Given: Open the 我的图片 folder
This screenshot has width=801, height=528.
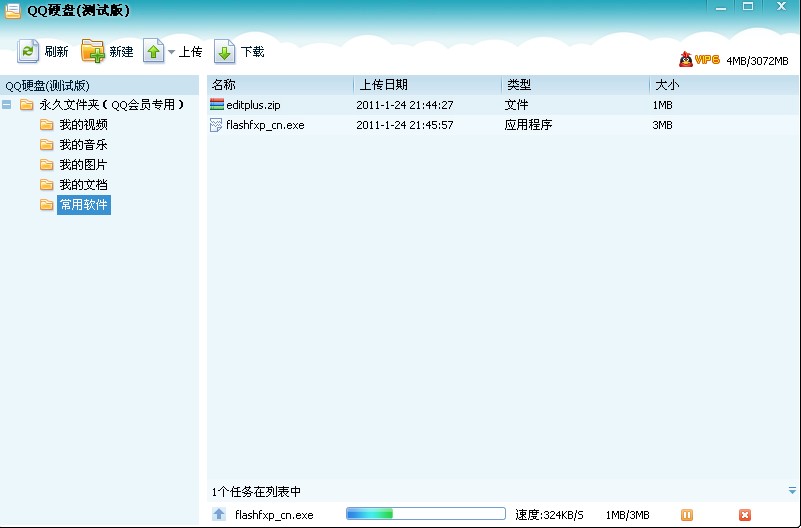Looking at the screenshot, I should [83, 164].
